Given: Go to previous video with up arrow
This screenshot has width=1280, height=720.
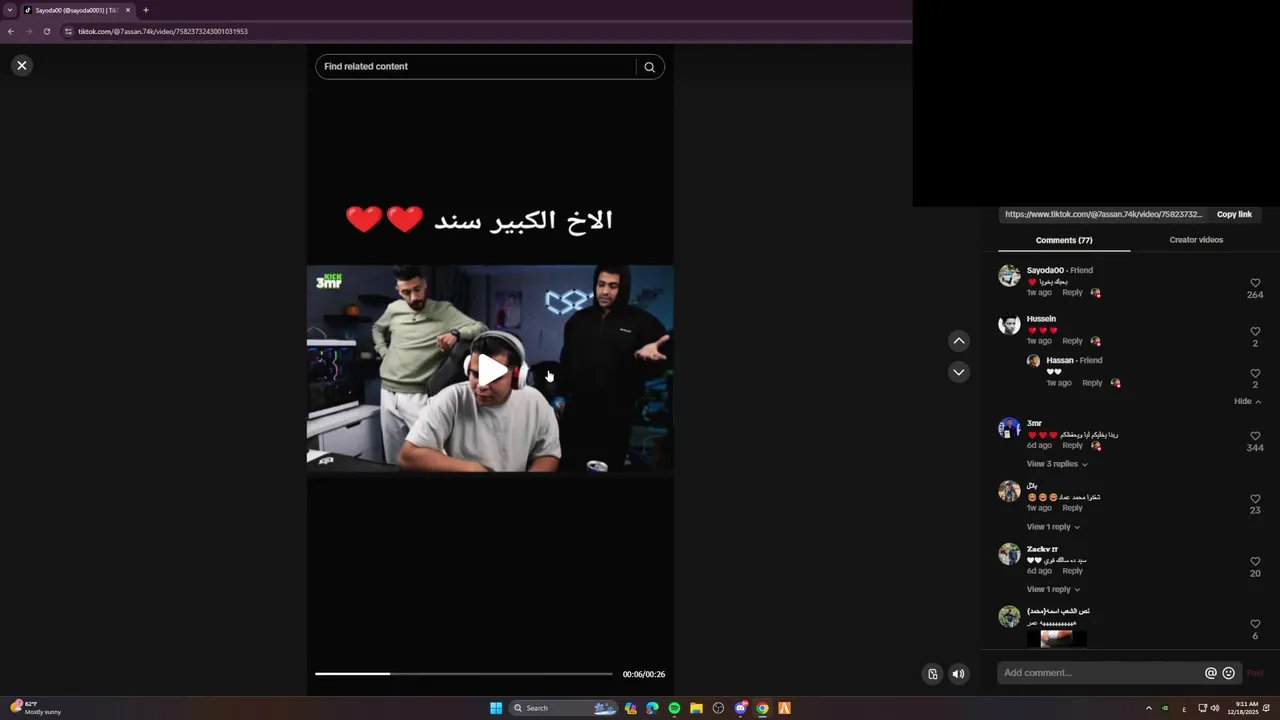Looking at the screenshot, I should coord(958,341).
